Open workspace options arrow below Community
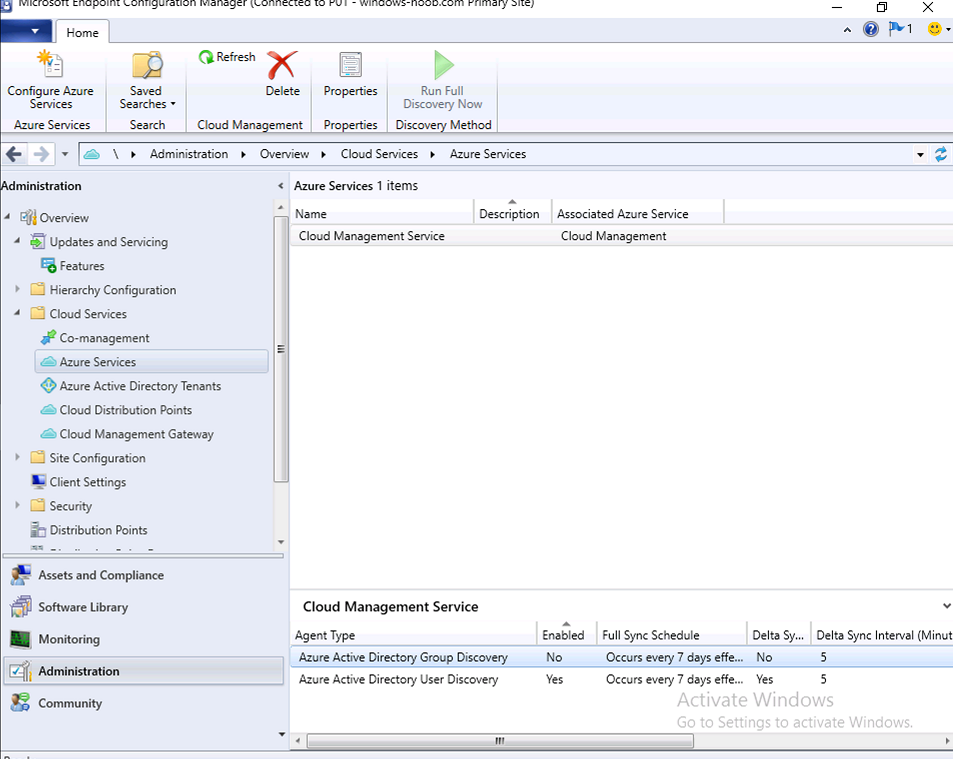 point(281,734)
